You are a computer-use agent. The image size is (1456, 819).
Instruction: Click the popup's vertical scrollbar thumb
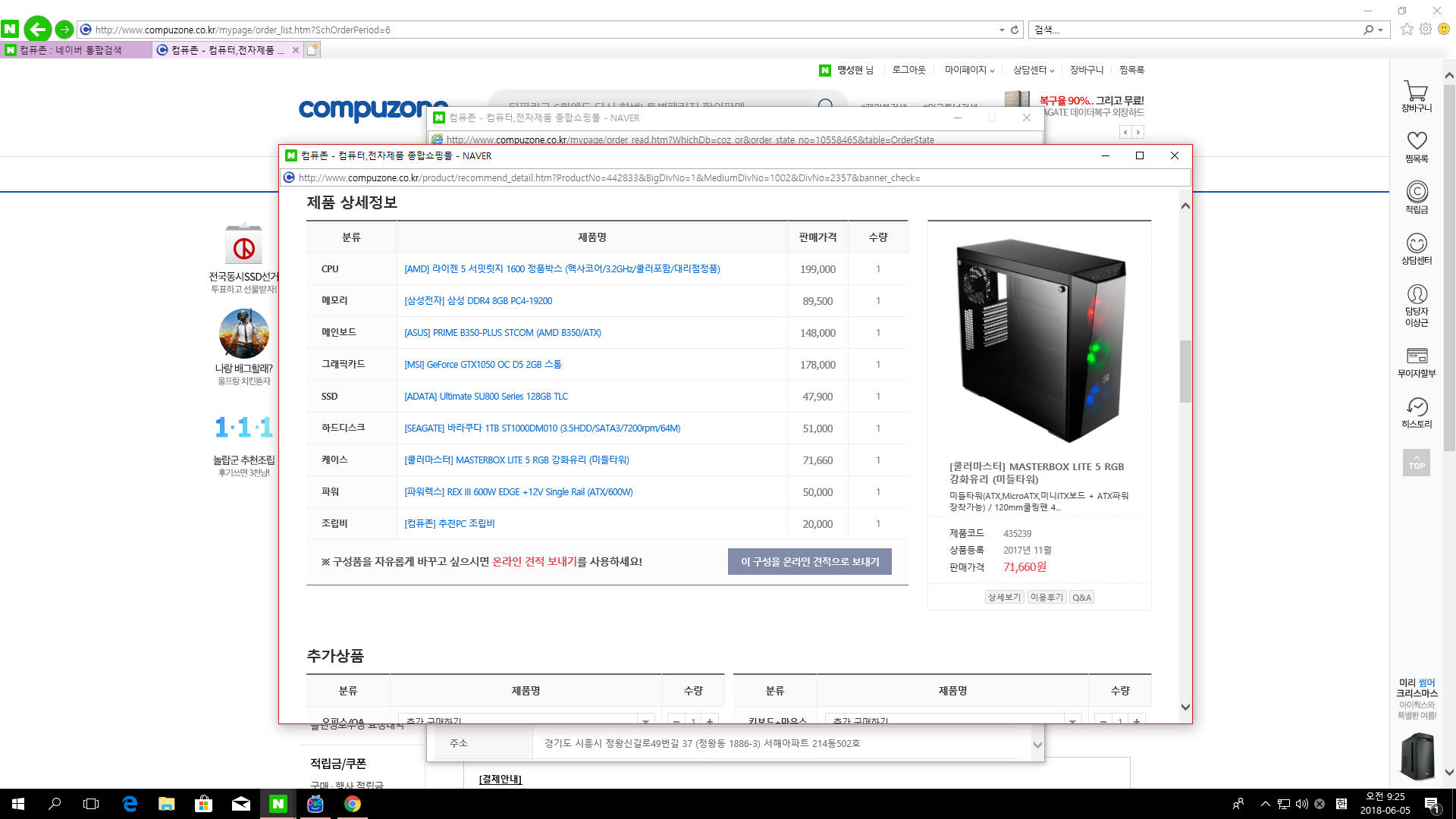[x=1185, y=371]
